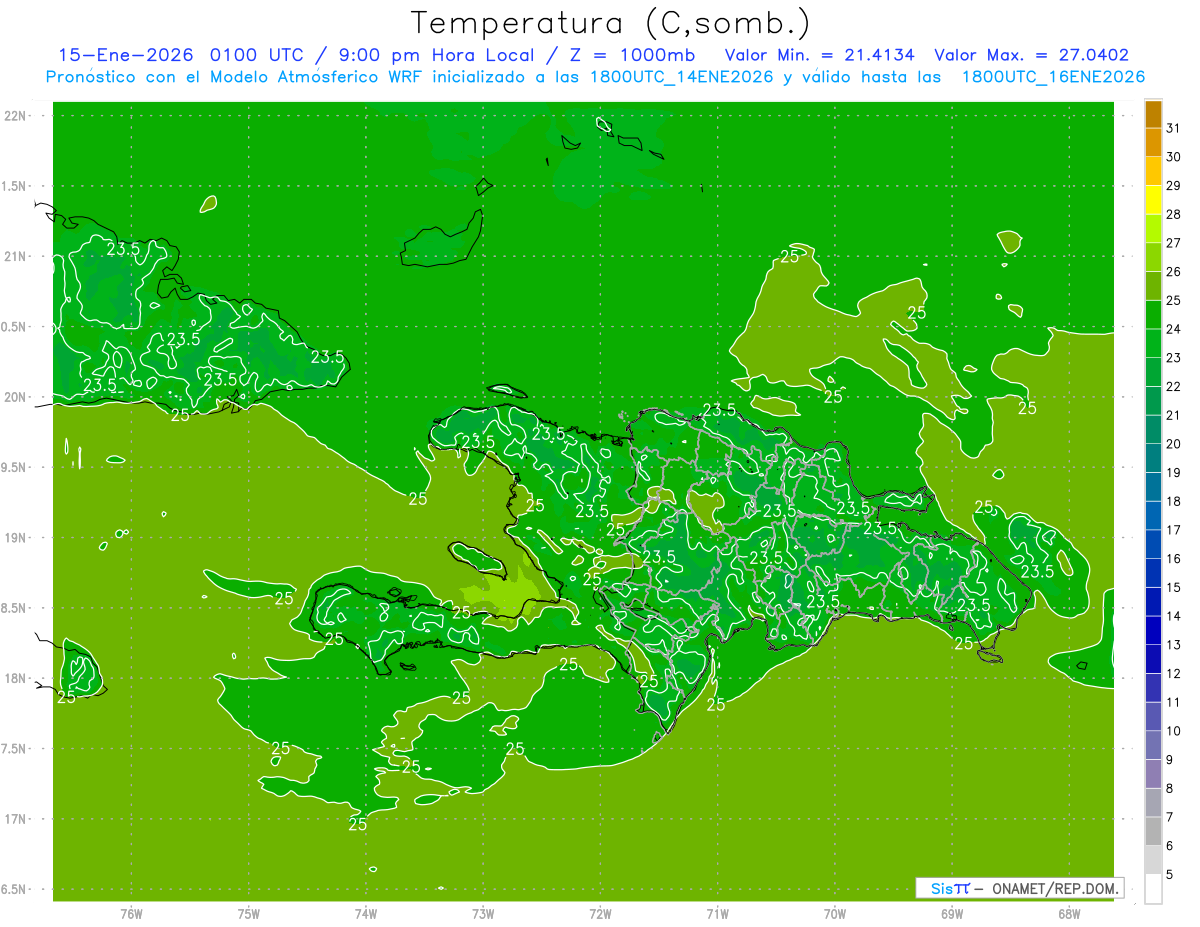Click legend value "20" on color bar
This screenshot has height=927, width=1200.
pyautogui.click(x=1174, y=444)
